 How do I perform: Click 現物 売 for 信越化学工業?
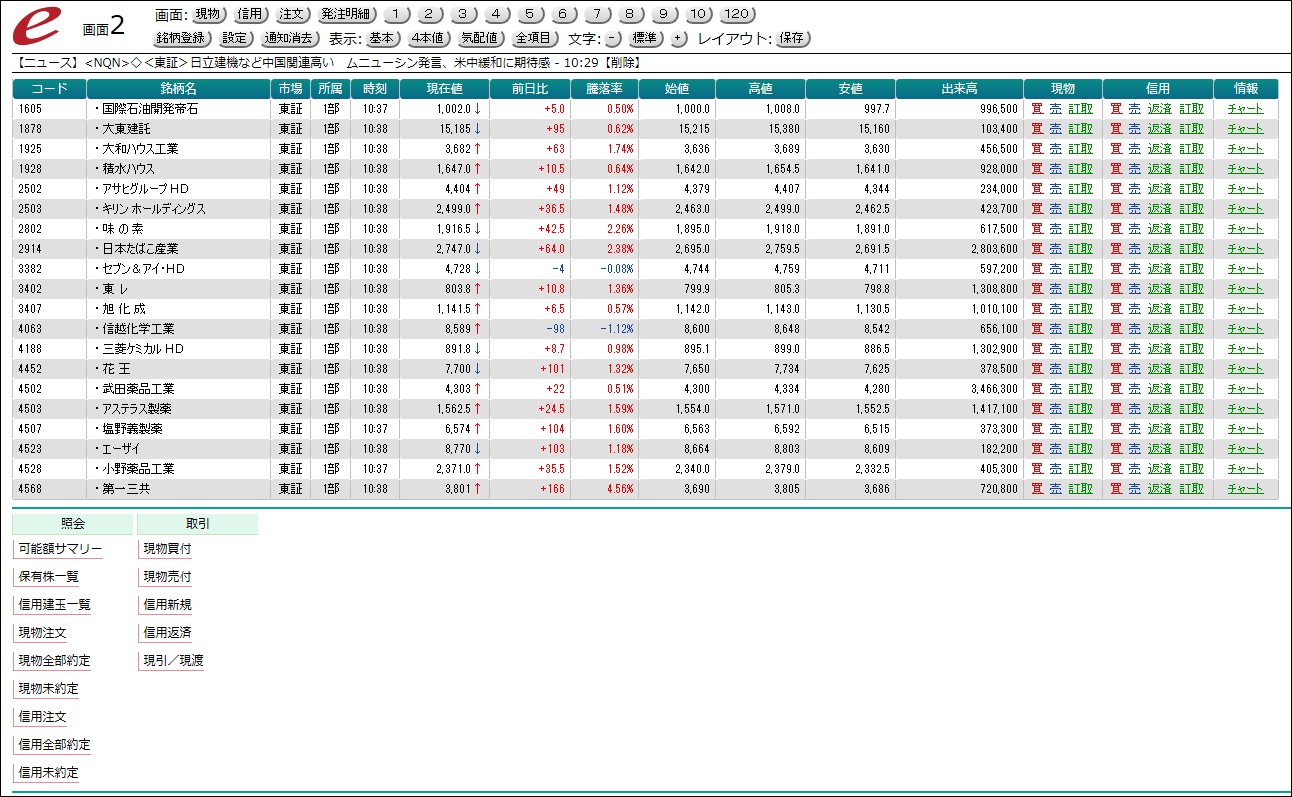click(x=1054, y=329)
